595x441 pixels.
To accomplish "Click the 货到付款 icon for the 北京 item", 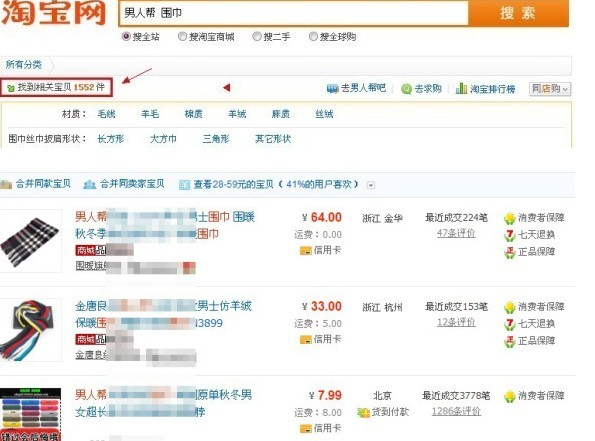I will [364, 412].
